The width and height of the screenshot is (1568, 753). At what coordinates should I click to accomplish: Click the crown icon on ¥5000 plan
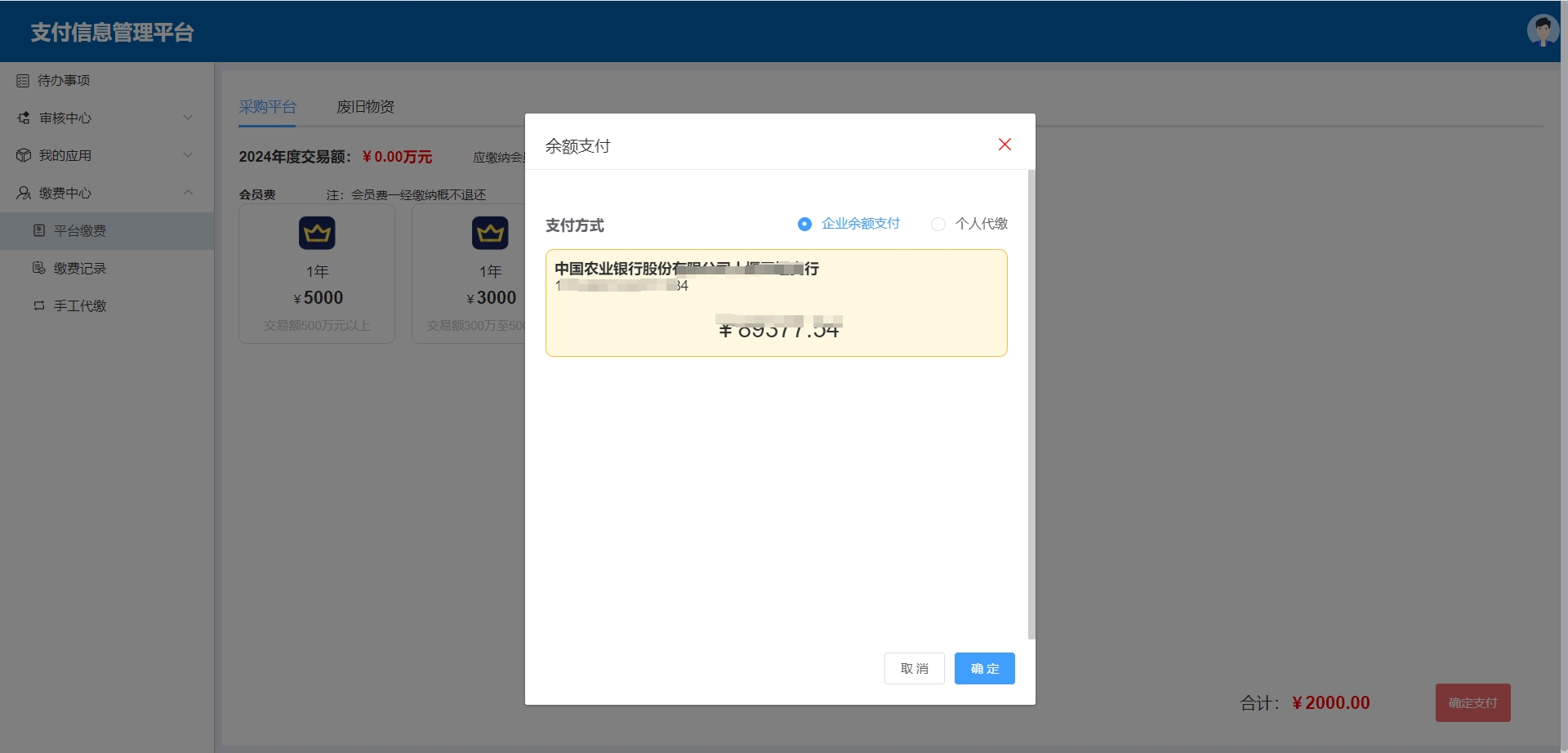pyautogui.click(x=317, y=234)
